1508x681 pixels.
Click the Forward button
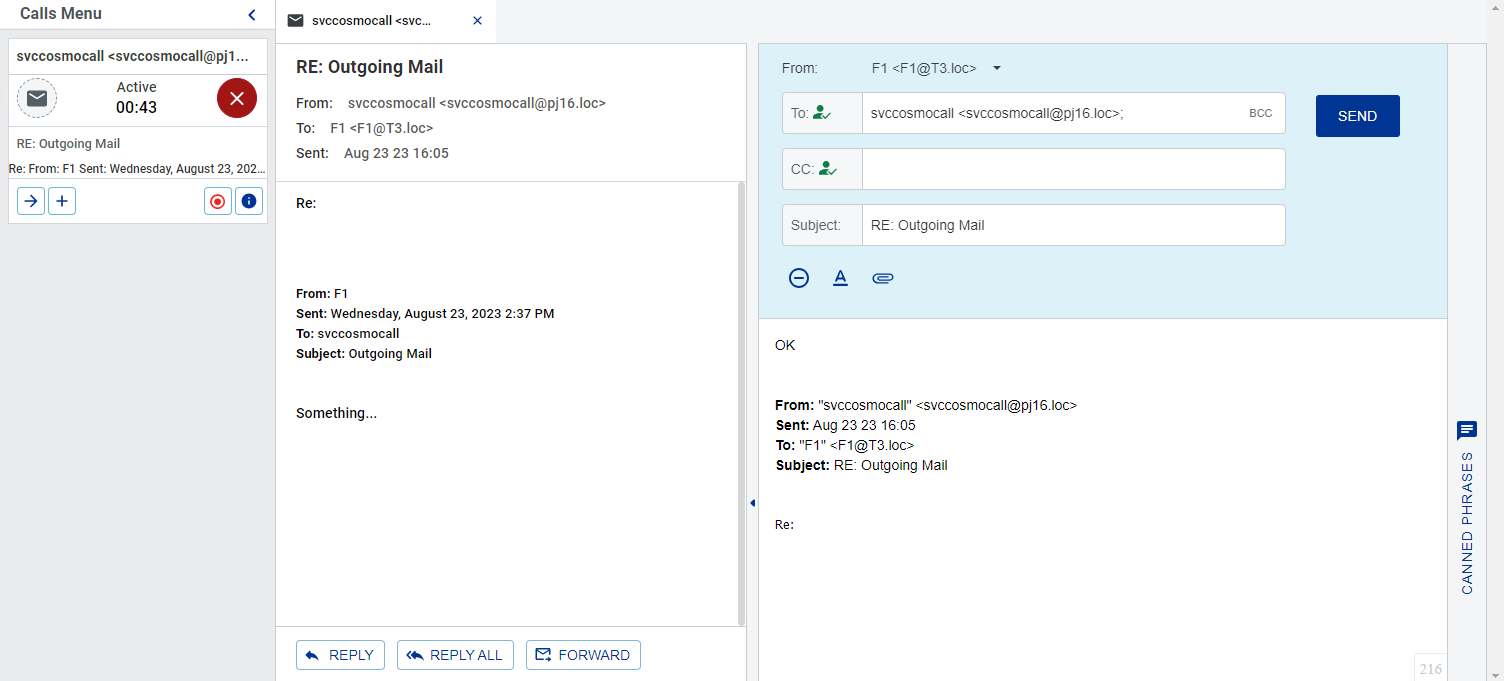pyautogui.click(x=583, y=655)
